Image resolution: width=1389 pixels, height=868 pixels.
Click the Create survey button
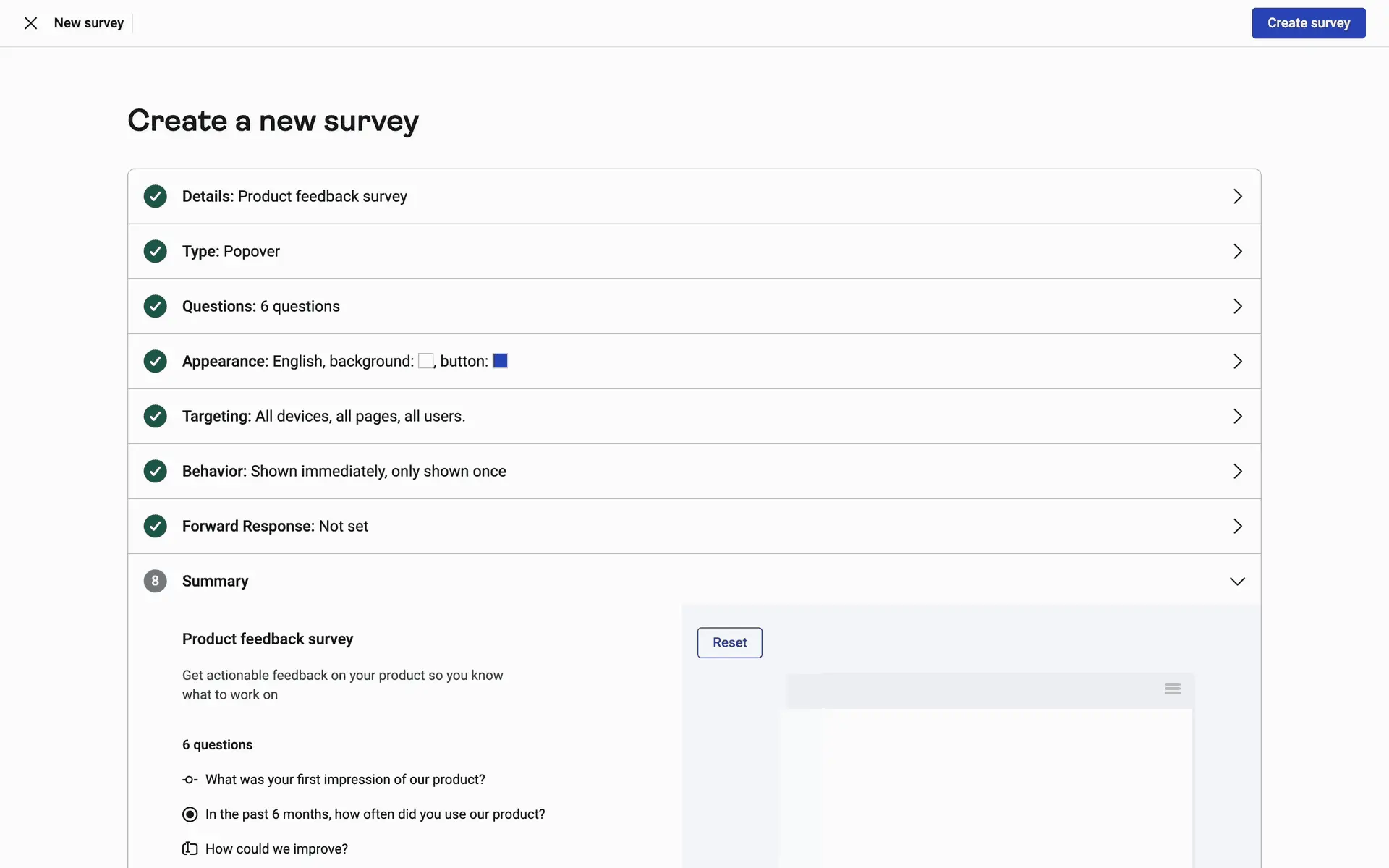(1308, 23)
